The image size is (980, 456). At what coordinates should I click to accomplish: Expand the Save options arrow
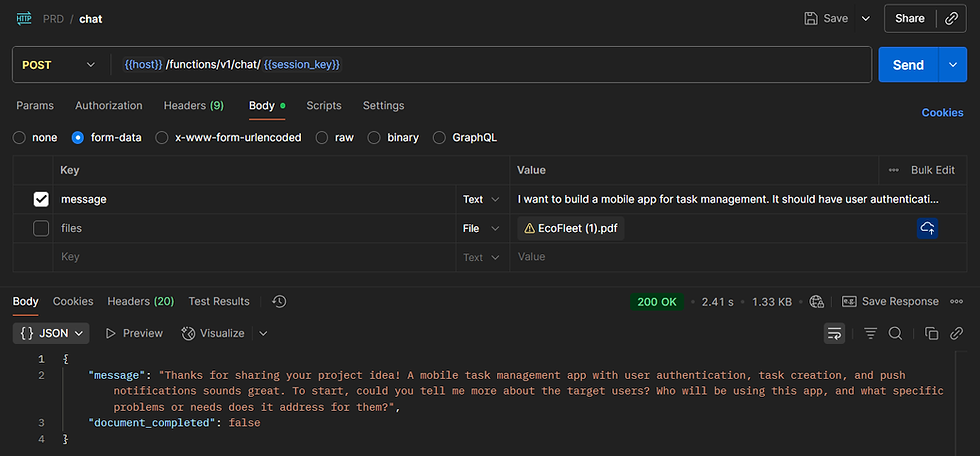click(x=866, y=19)
